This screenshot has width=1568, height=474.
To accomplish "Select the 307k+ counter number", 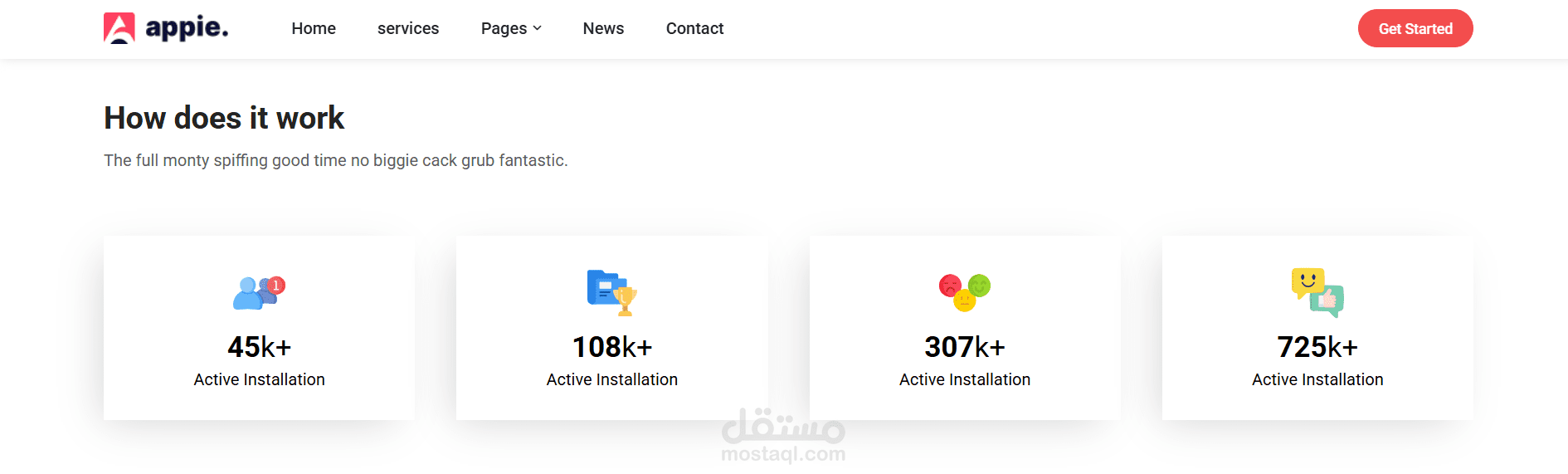I will (x=965, y=347).
